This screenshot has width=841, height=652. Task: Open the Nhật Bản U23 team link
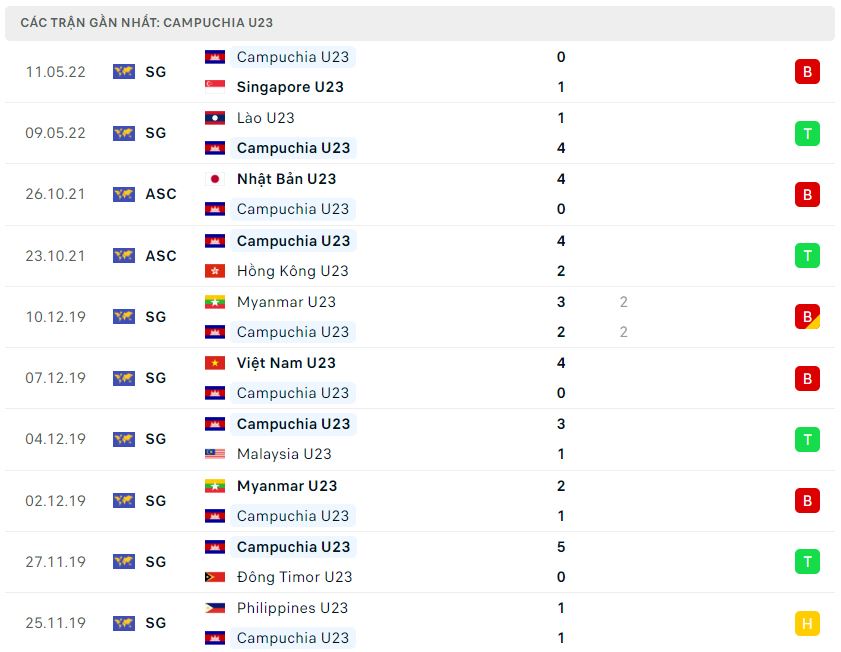point(286,179)
